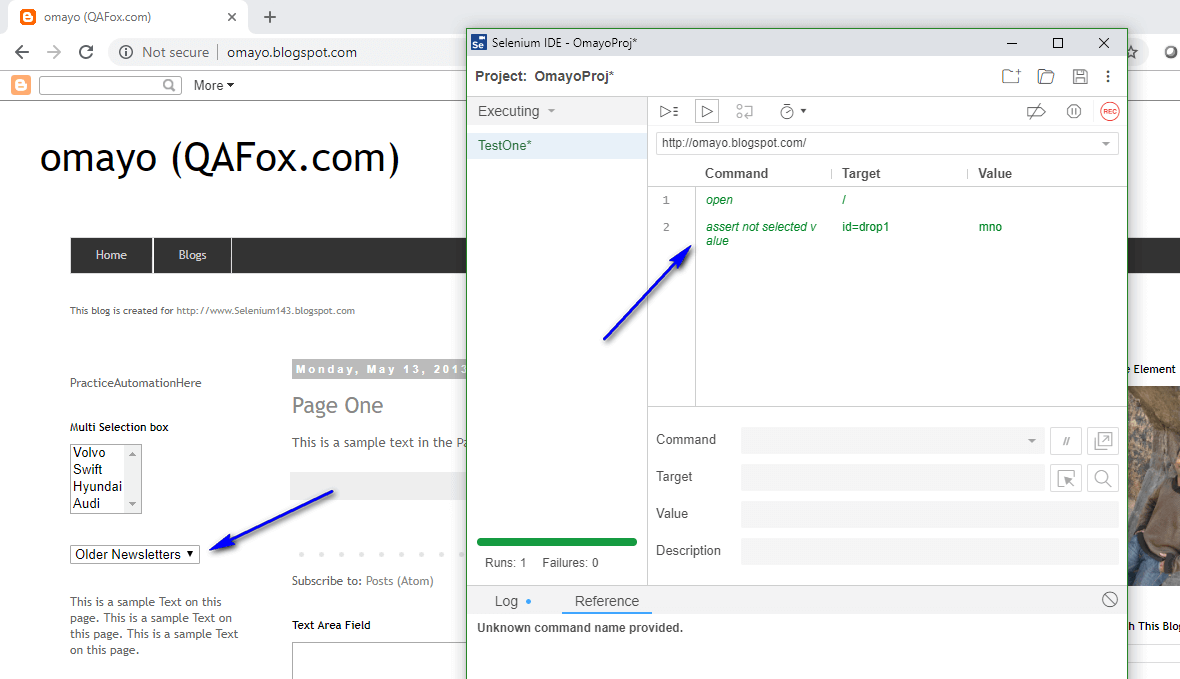The width and height of the screenshot is (1180, 679).
Task: Click omayo (QAFox.com) blog title
Action: (220, 158)
